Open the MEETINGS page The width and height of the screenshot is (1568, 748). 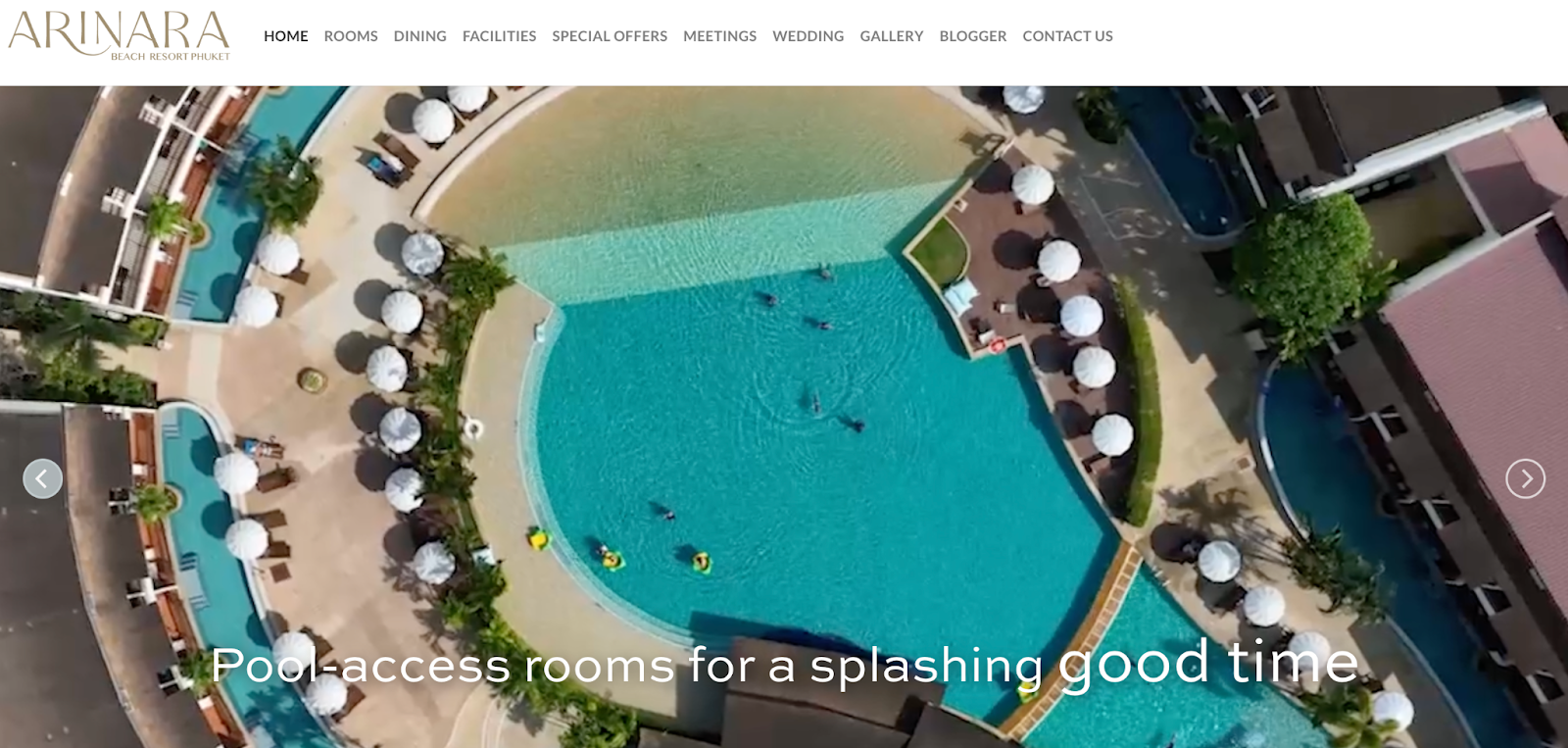pos(720,36)
